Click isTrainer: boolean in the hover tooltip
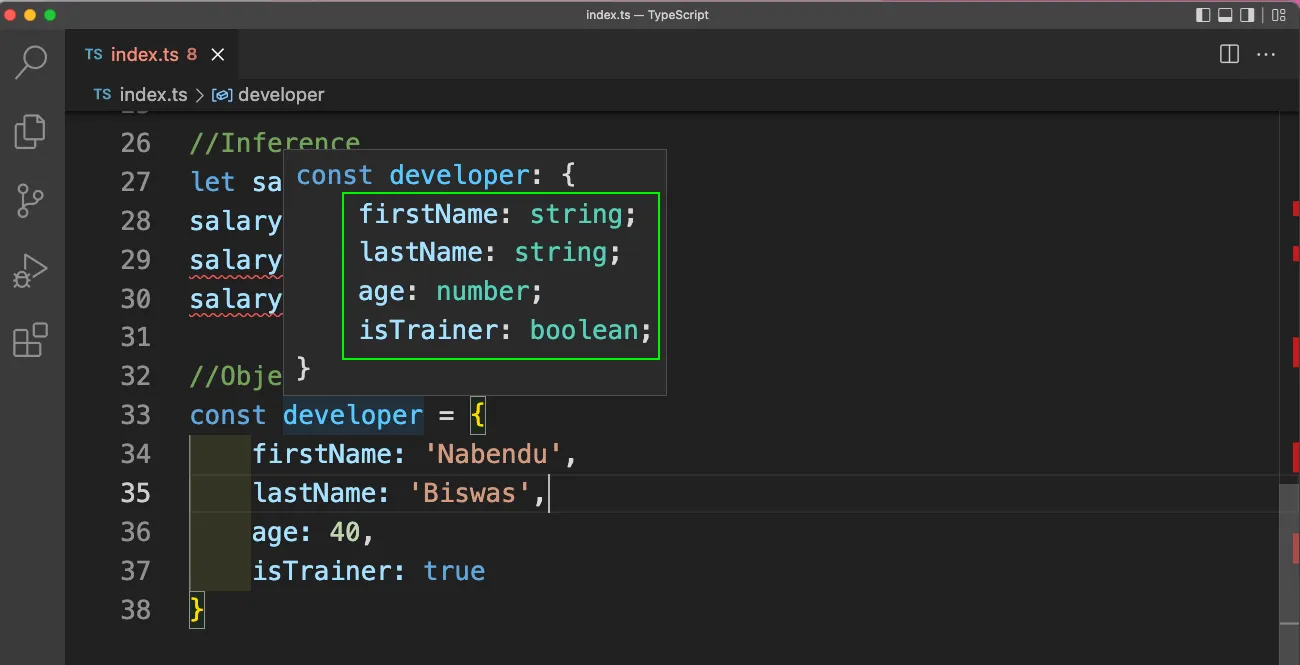 [505, 330]
